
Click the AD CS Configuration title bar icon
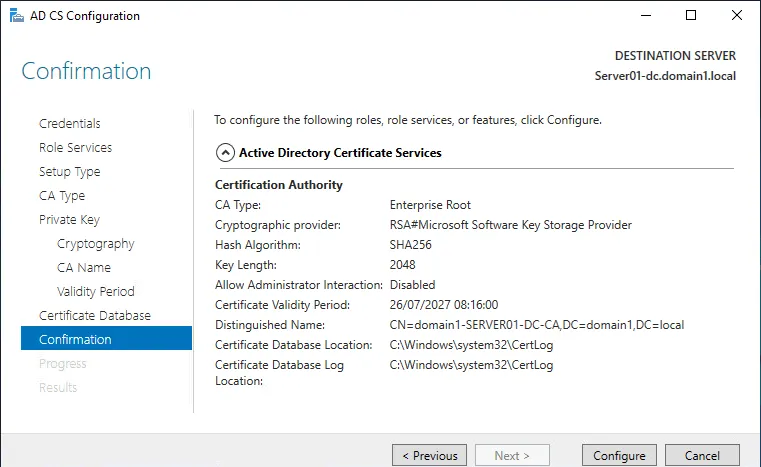(x=13, y=16)
